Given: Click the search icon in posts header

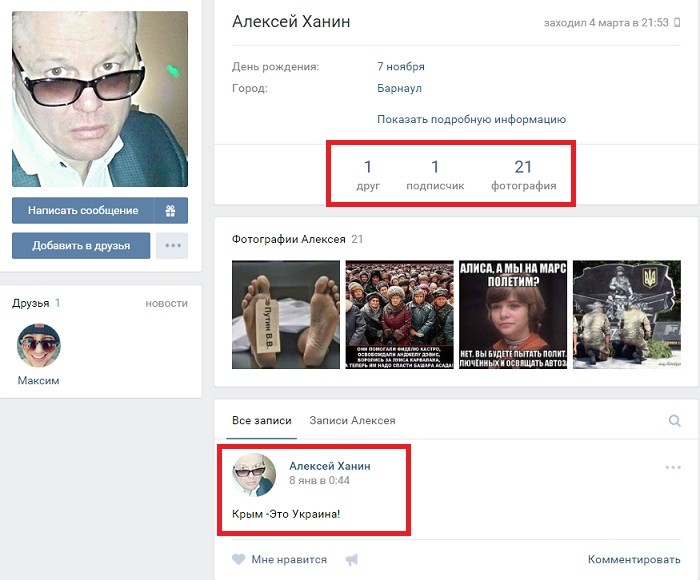Looking at the screenshot, I should pos(675,421).
